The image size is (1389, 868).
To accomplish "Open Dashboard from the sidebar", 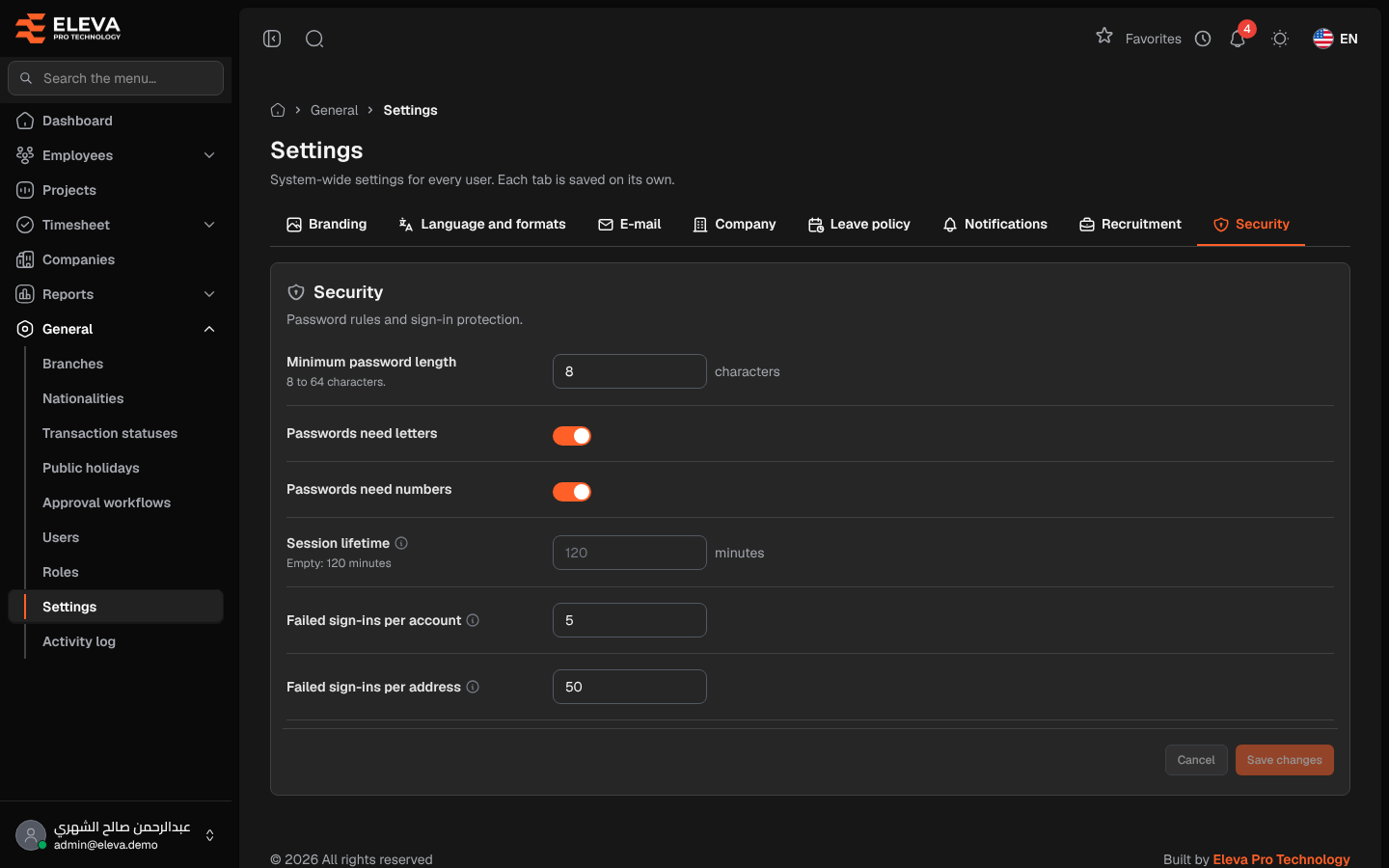I will coord(116,121).
